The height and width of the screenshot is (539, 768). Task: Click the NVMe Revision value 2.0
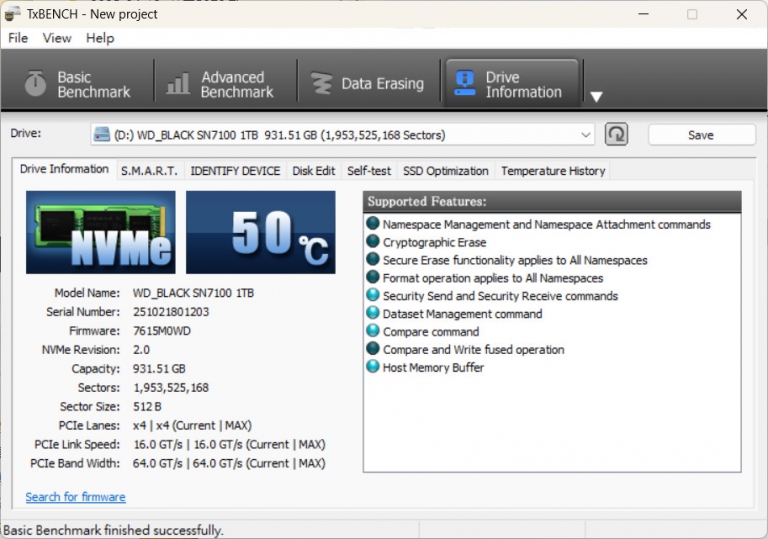click(141, 350)
